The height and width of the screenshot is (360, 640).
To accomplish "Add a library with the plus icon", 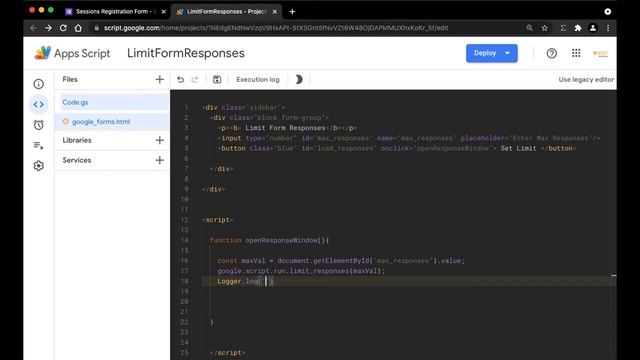I will (160, 140).
